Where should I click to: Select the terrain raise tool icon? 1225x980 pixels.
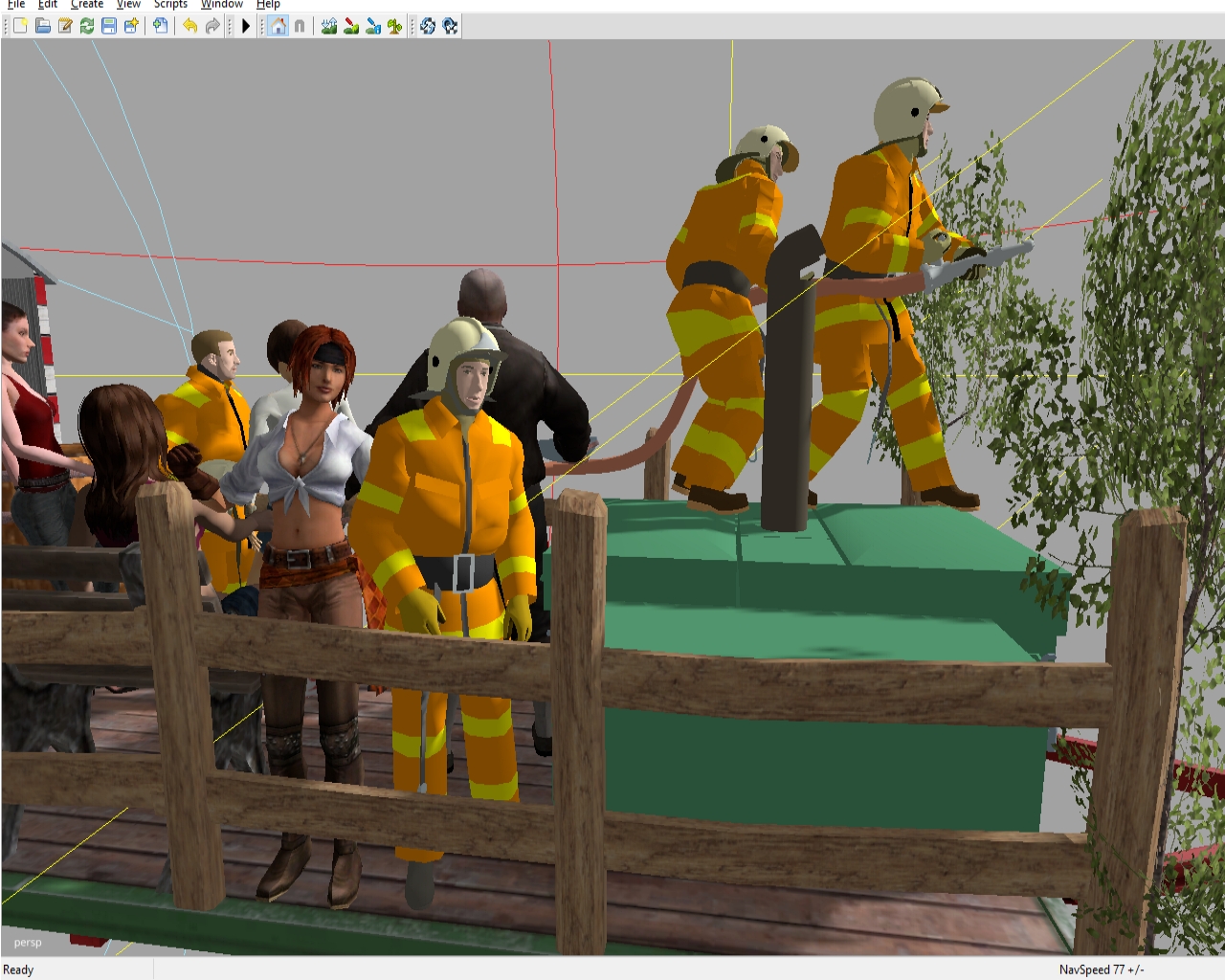[x=329, y=26]
